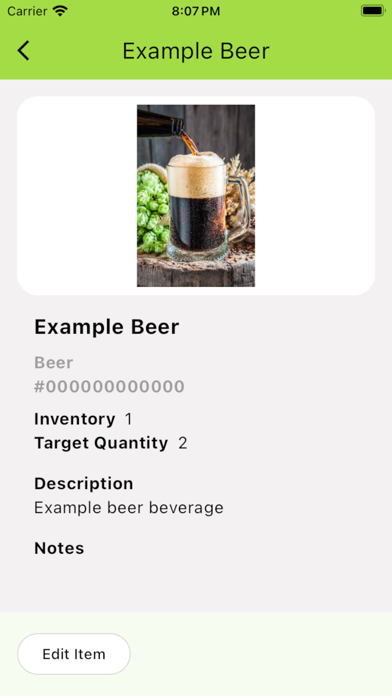Select the inventory value 1
The height and width of the screenshot is (696, 392).
click(x=129, y=419)
